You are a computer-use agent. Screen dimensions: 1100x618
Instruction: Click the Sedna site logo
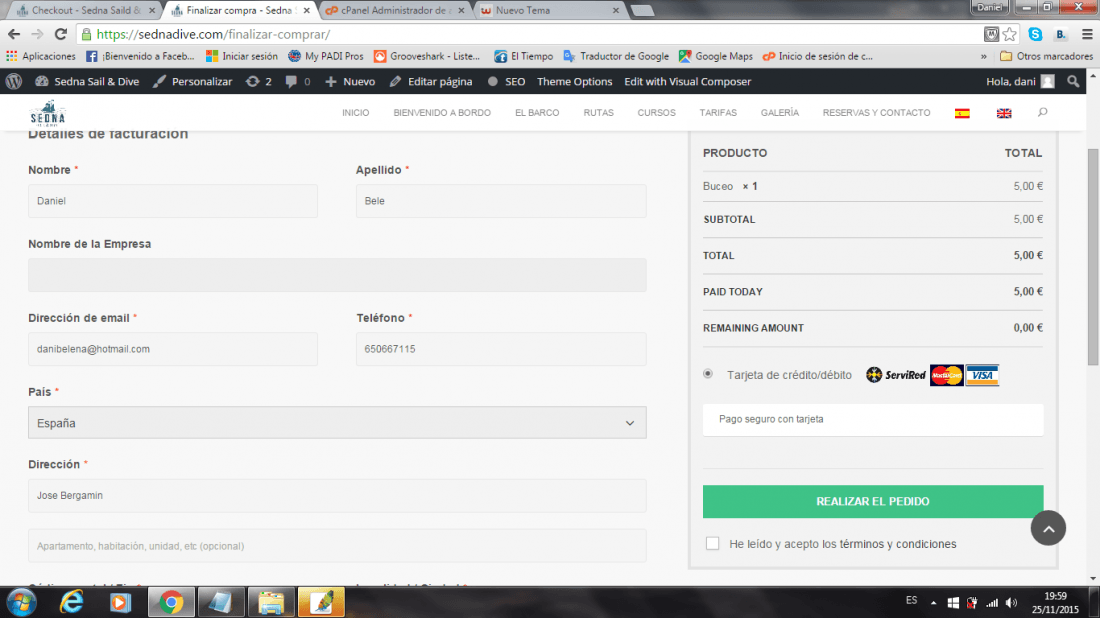tap(48, 113)
